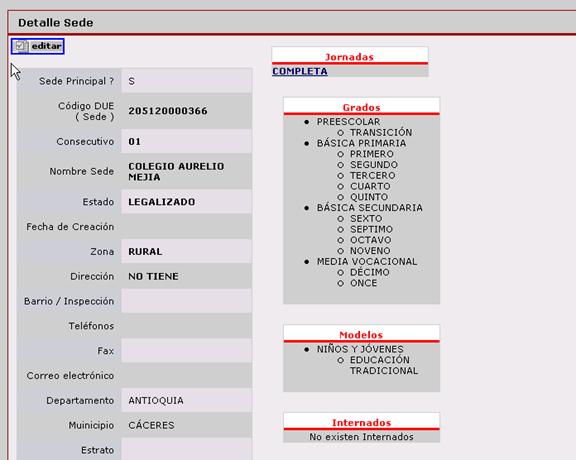The height and width of the screenshot is (460, 576).
Task: Select NIÑOS Y JÓVENES model item
Action: point(360,349)
